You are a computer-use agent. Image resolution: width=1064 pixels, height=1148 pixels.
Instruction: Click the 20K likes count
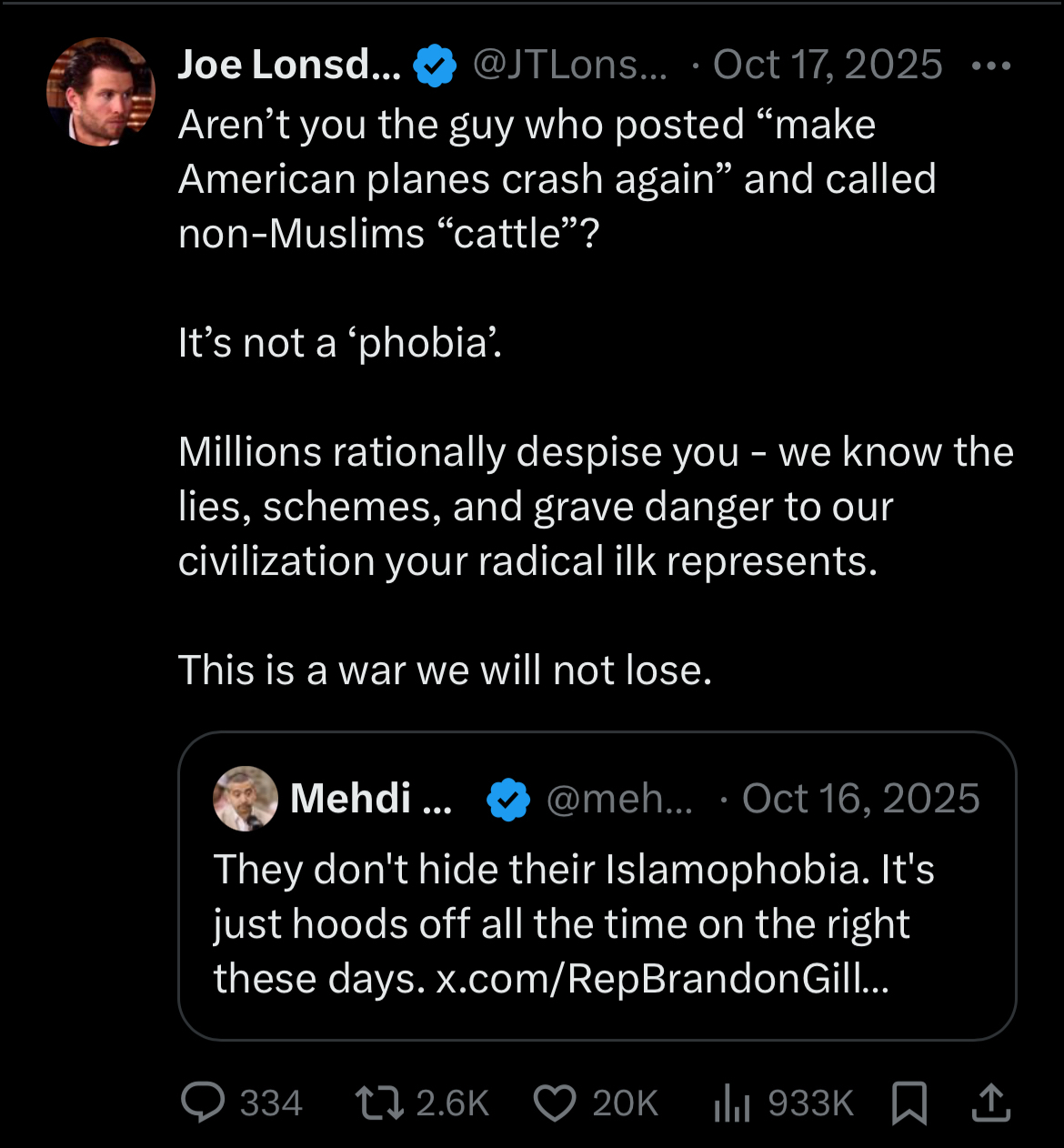pyautogui.click(x=625, y=1103)
